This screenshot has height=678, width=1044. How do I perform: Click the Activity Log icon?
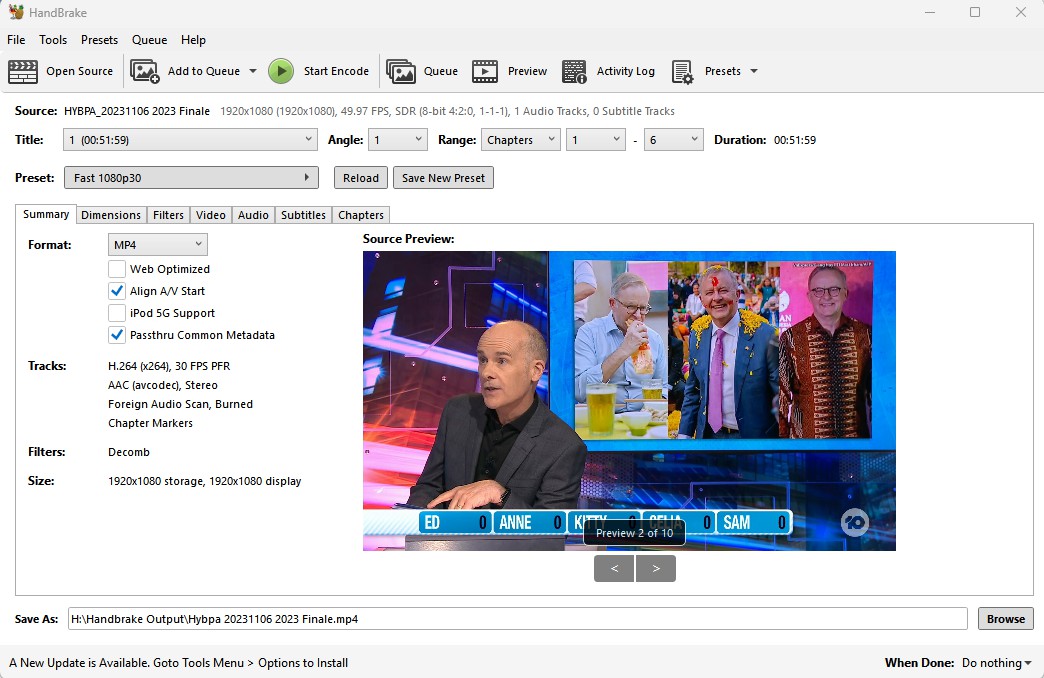point(574,71)
